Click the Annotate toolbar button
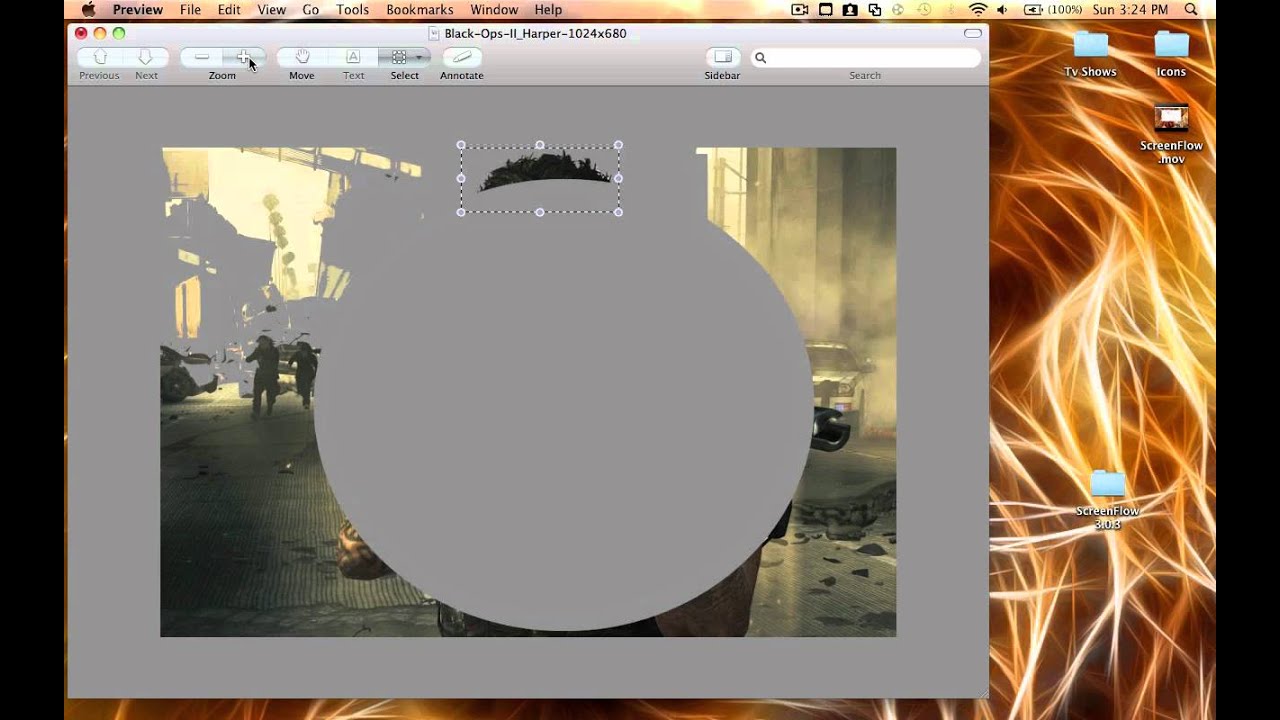Viewport: 1280px width, 720px height. coord(462,57)
